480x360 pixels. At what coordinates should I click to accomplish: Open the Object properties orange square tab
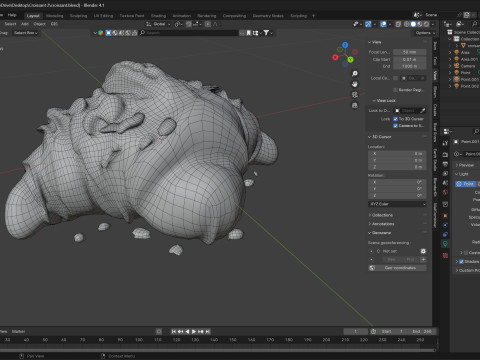click(445, 216)
